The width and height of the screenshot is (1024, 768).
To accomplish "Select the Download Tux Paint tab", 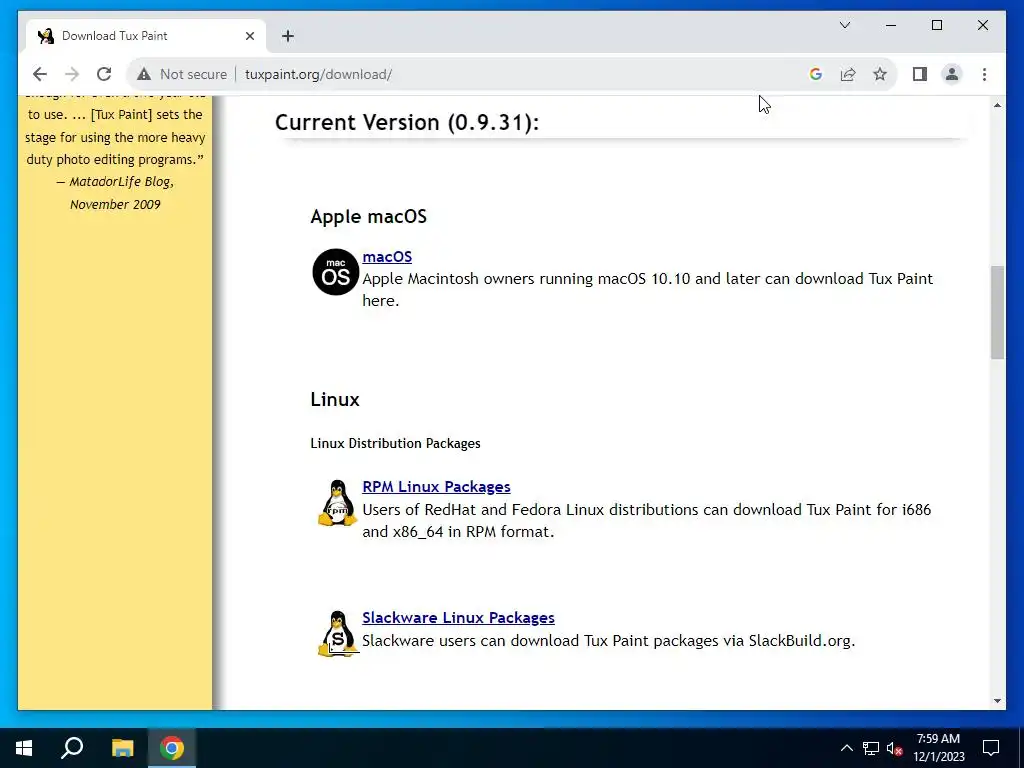I will pyautogui.click(x=146, y=36).
